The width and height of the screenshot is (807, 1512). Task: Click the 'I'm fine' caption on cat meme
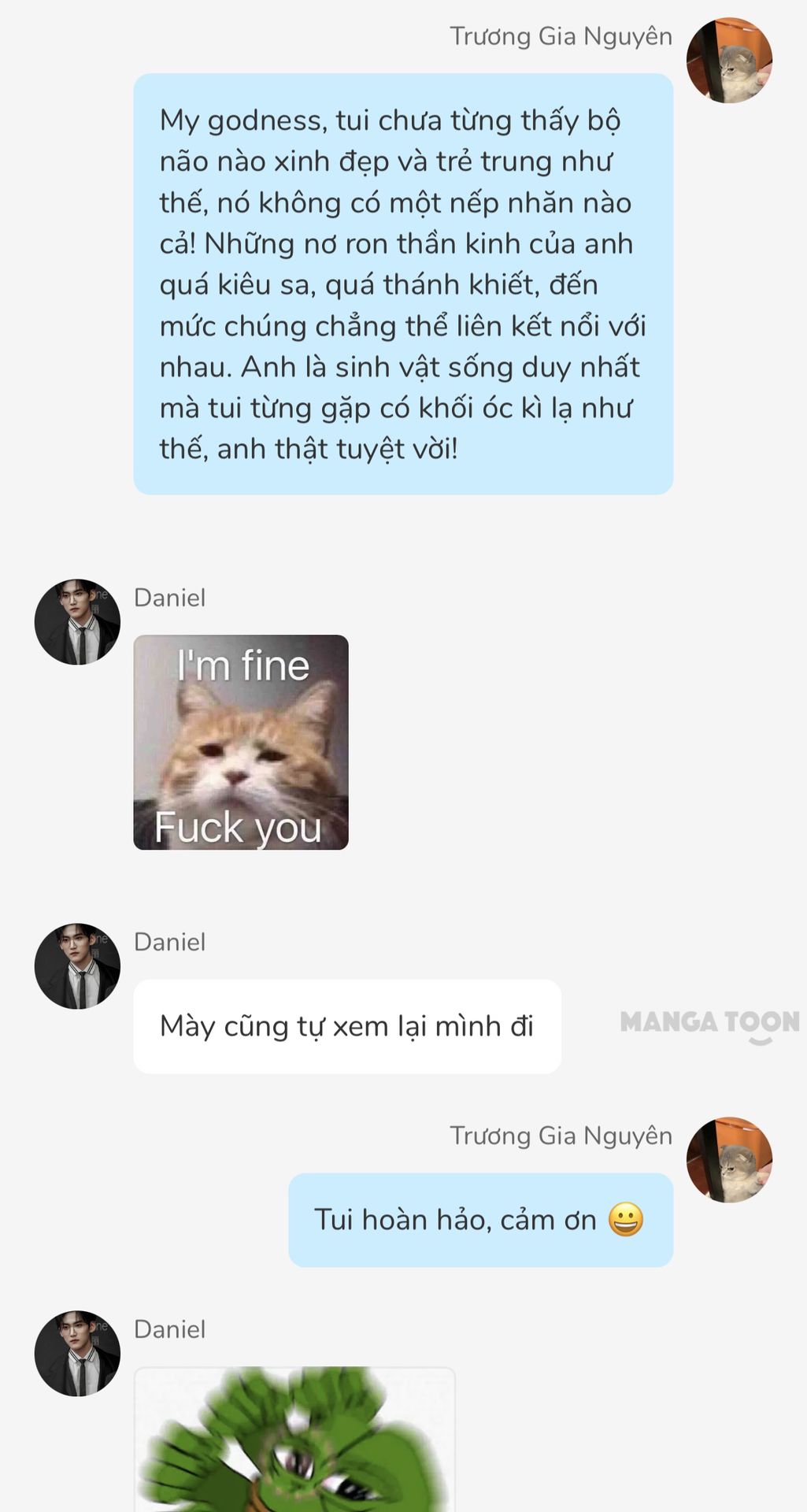[x=243, y=665]
